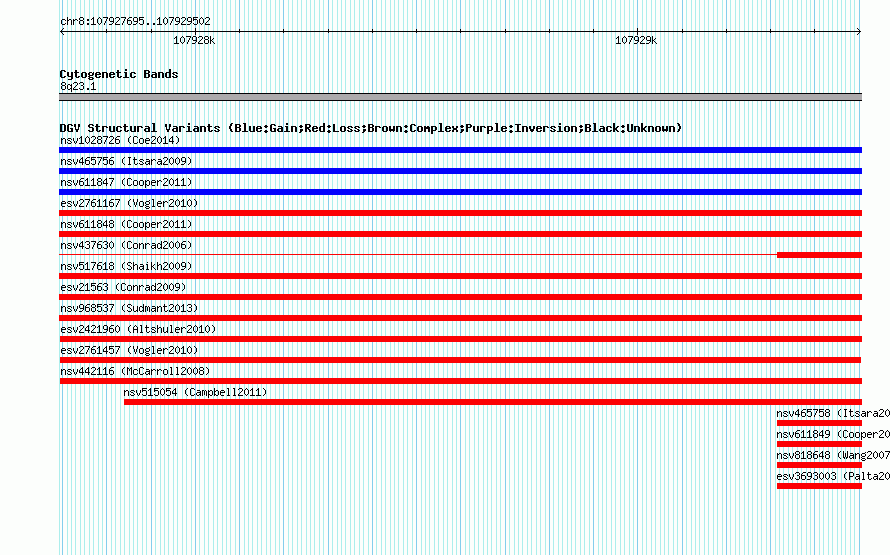Open nsv611848 (Cooper2011) variant label
Image resolution: width=890 pixels, height=555 pixels.
pyautogui.click(x=126, y=224)
